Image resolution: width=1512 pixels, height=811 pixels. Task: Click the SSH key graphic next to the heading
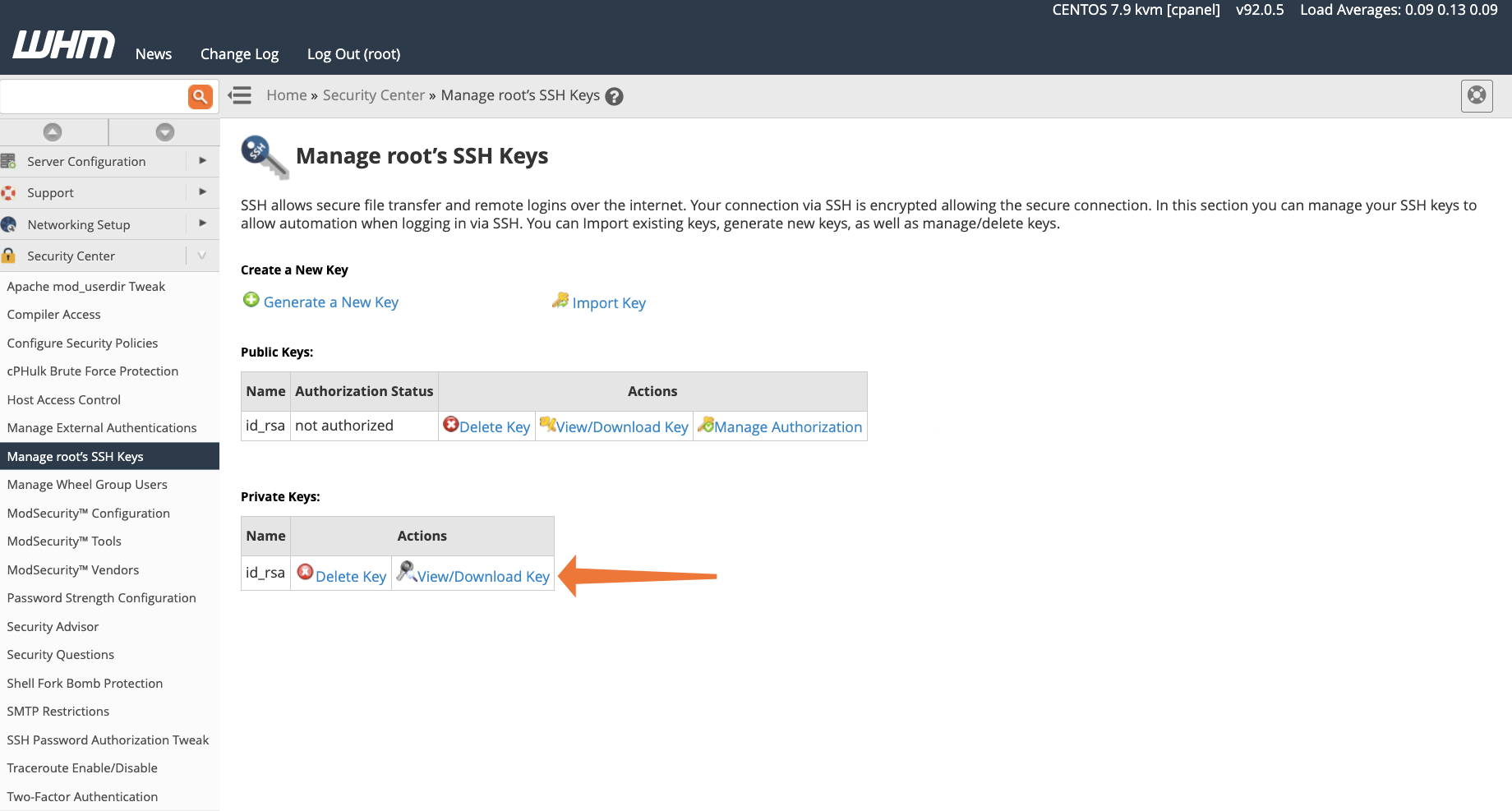[263, 157]
